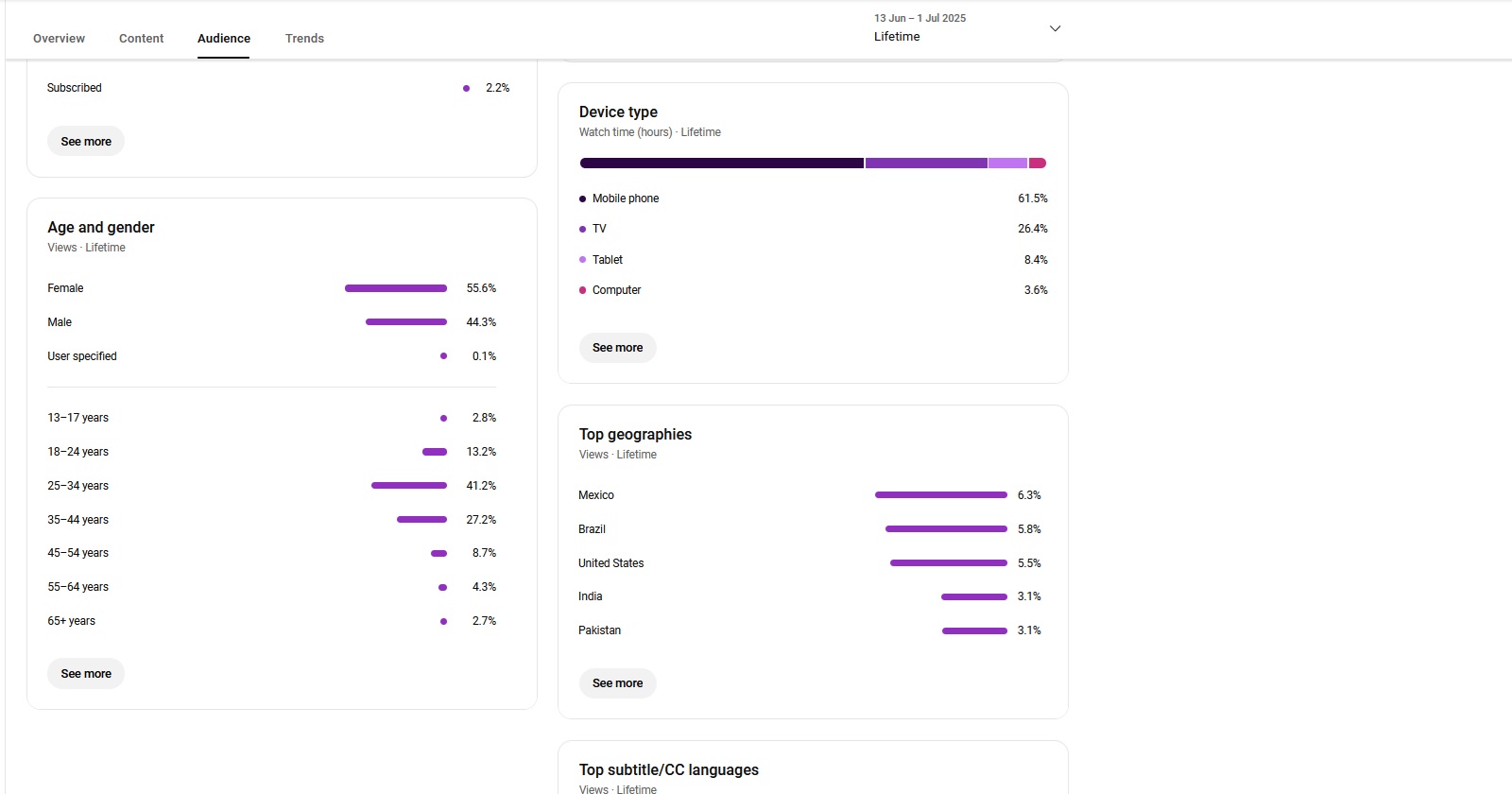Click the 44.3% value
Screen dimensions: 1512x794
point(481,322)
